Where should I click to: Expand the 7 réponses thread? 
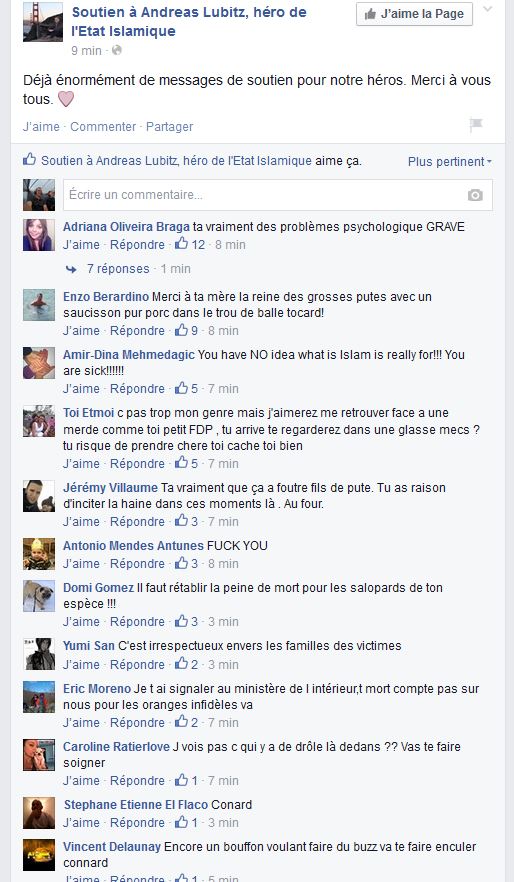tap(118, 269)
